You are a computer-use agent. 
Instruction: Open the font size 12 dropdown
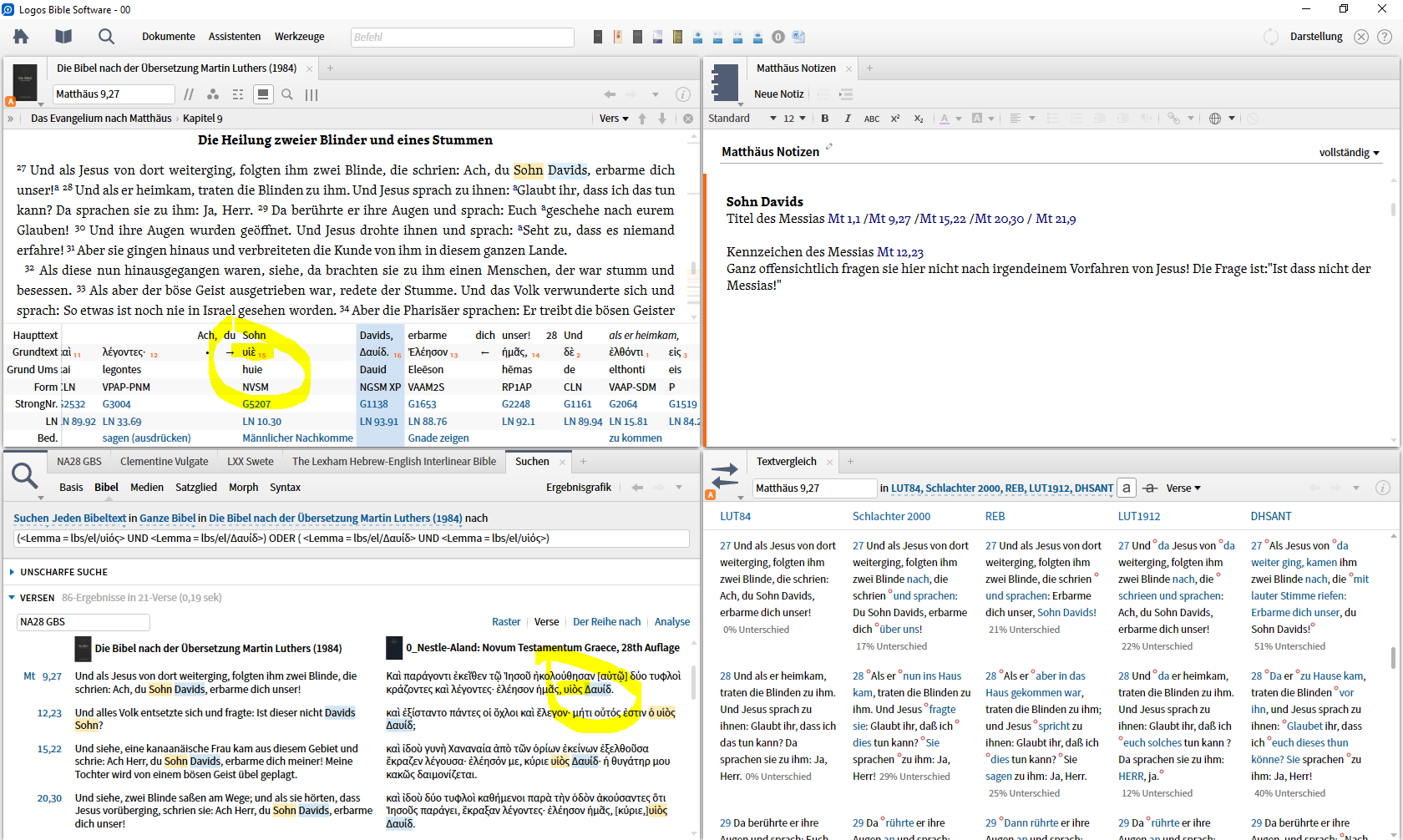[x=794, y=119]
